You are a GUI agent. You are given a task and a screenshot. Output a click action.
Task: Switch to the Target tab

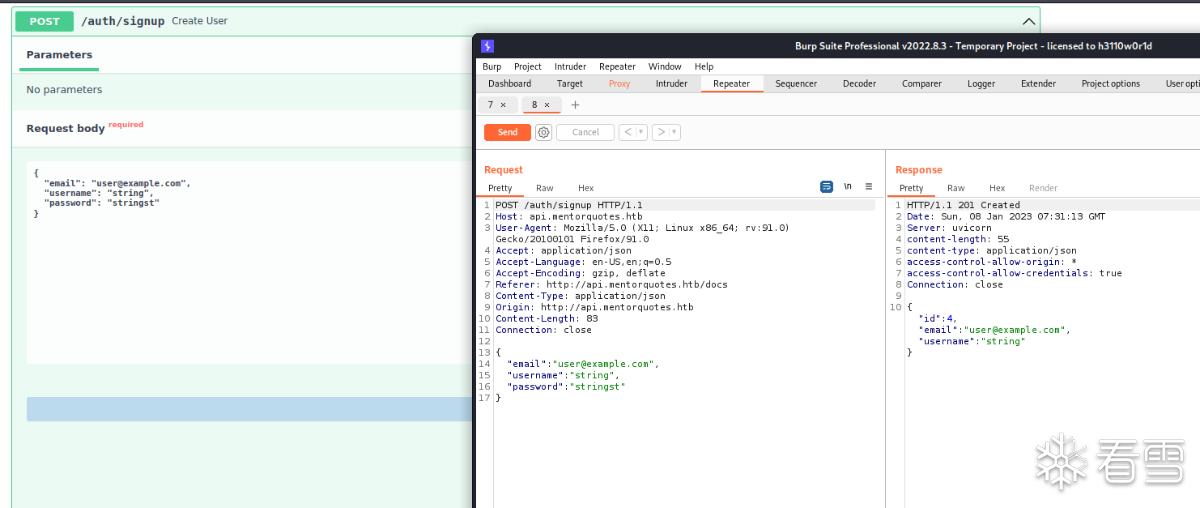(570, 84)
